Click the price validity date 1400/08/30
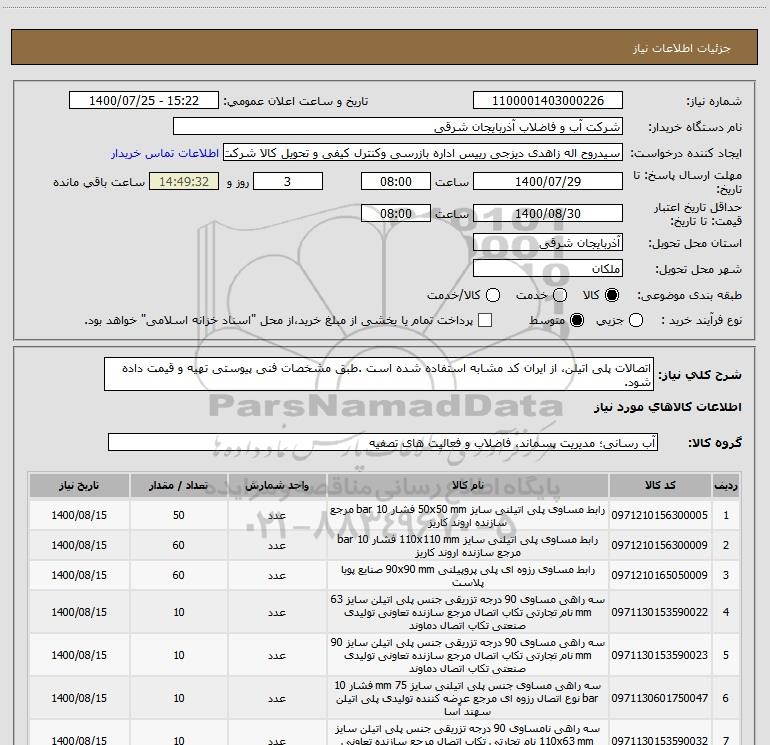This screenshot has height=745, width=770. pyautogui.click(x=548, y=214)
